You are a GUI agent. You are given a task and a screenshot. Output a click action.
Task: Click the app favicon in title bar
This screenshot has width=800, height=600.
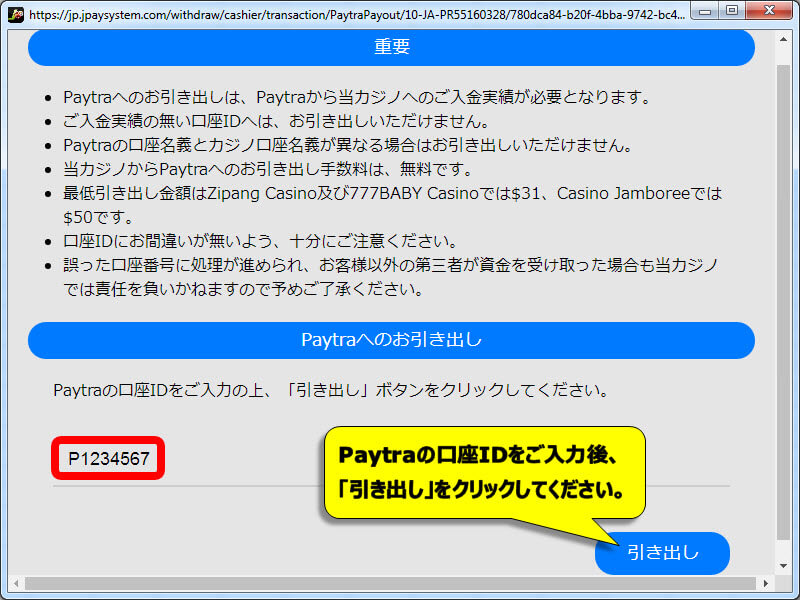(15, 14)
